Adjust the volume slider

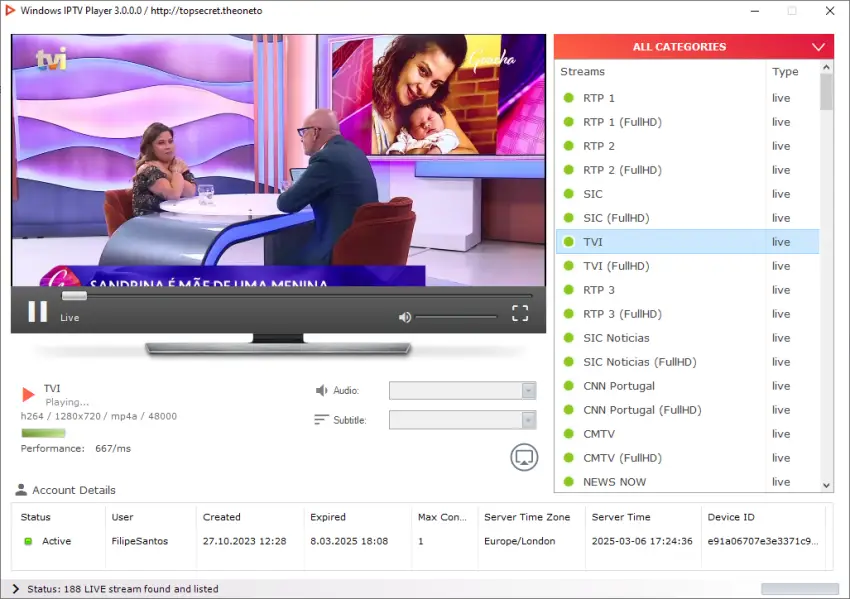[x=456, y=317]
